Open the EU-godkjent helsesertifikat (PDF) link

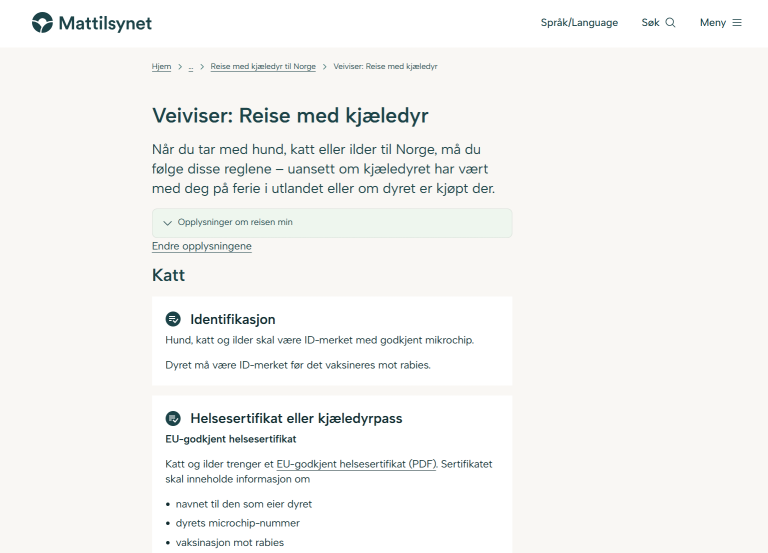click(x=356, y=464)
